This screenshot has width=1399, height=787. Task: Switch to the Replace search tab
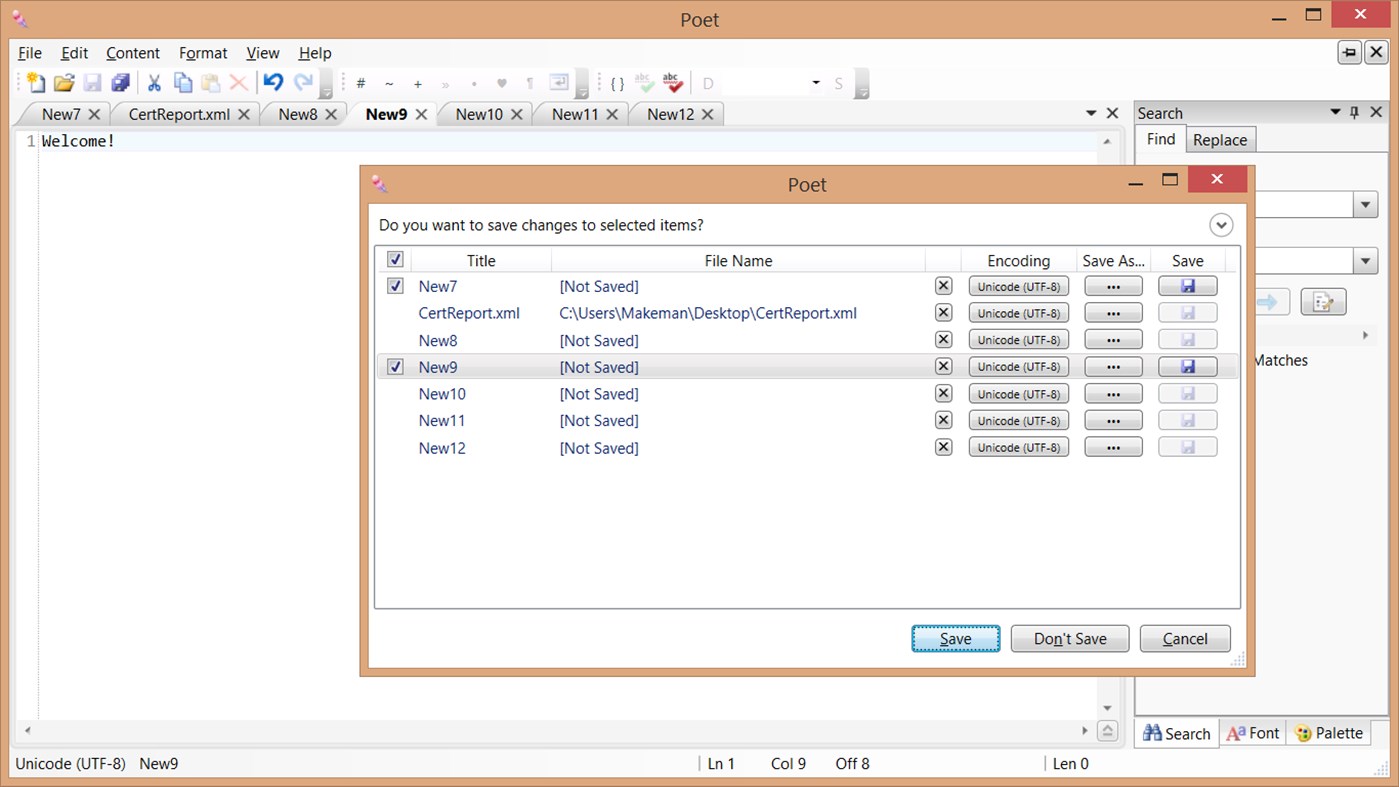click(x=1220, y=139)
